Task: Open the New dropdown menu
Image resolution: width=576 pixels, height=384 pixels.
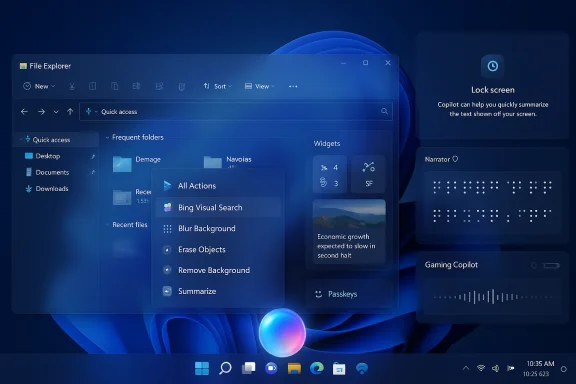Action: [39, 86]
